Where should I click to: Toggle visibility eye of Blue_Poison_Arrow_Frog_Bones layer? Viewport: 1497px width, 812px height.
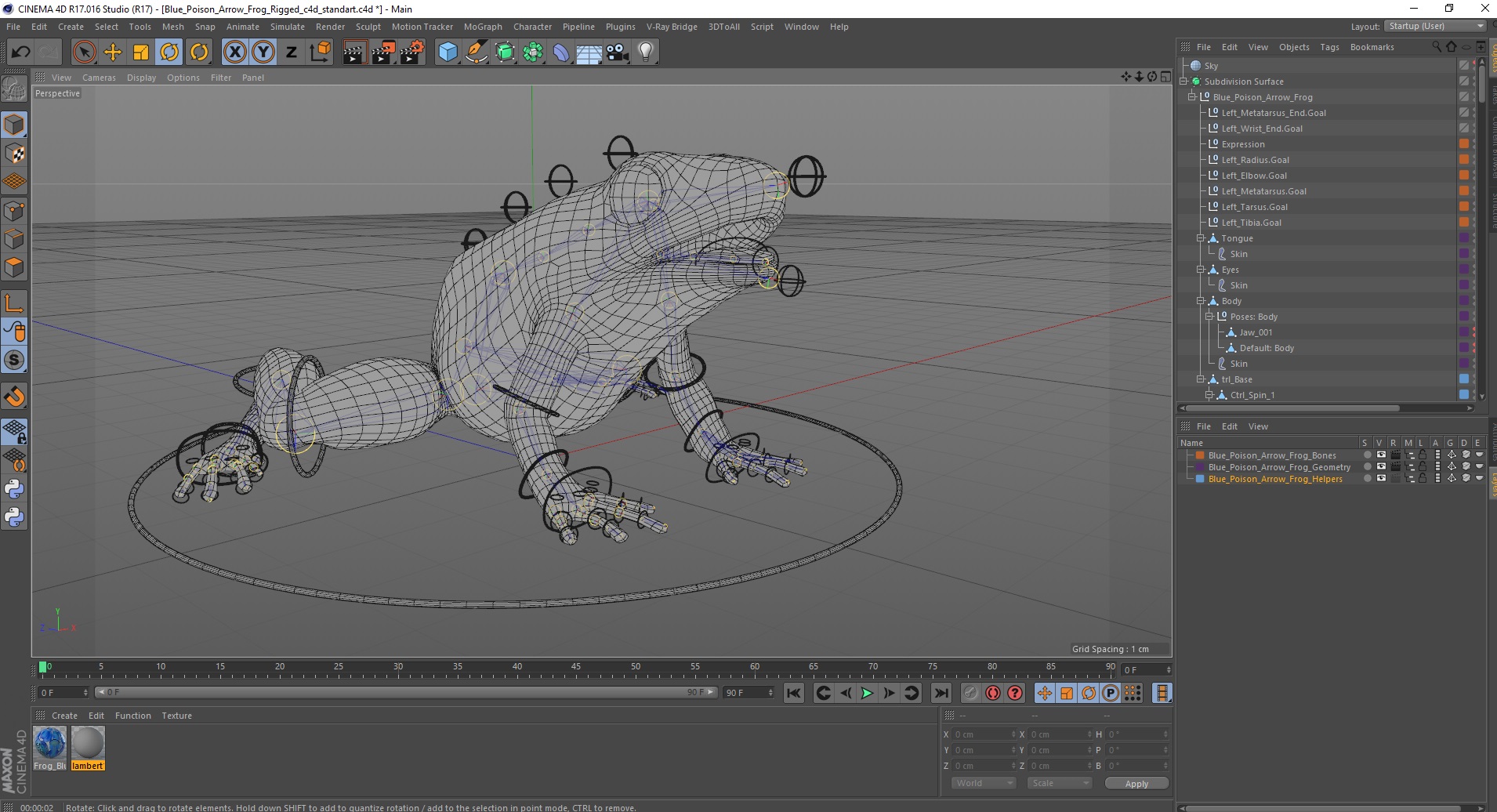[1381, 455]
